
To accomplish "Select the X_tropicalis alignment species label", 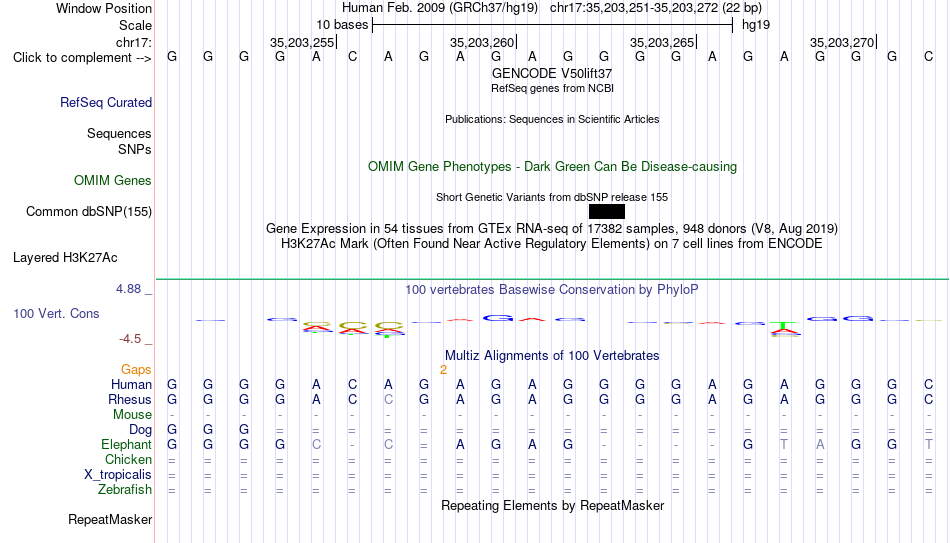I will (118, 475).
